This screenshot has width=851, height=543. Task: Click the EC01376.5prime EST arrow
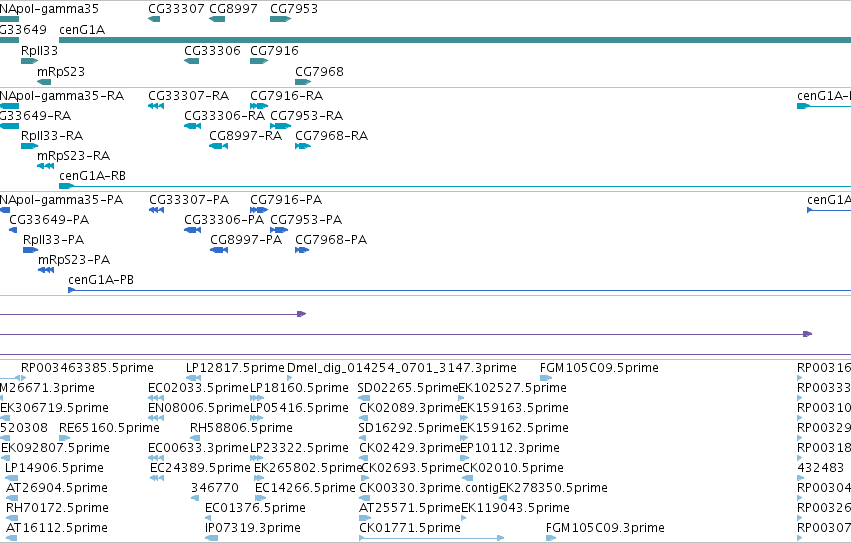[208, 518]
